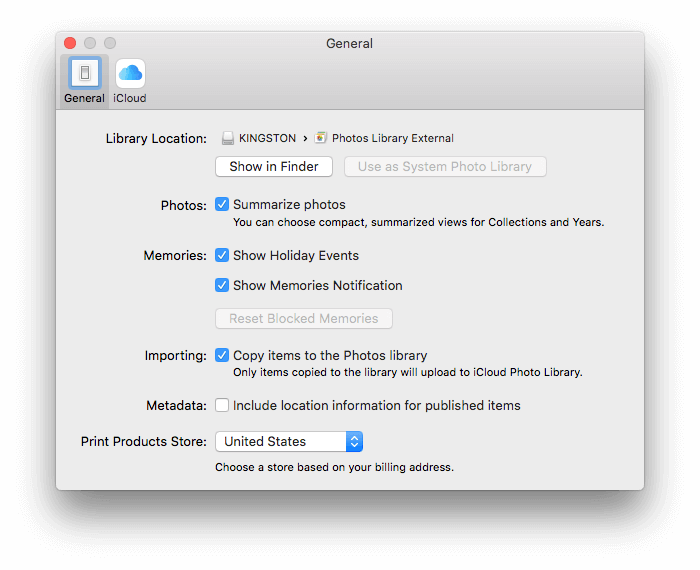Click the General window title text
700x570 pixels.
tap(349, 44)
